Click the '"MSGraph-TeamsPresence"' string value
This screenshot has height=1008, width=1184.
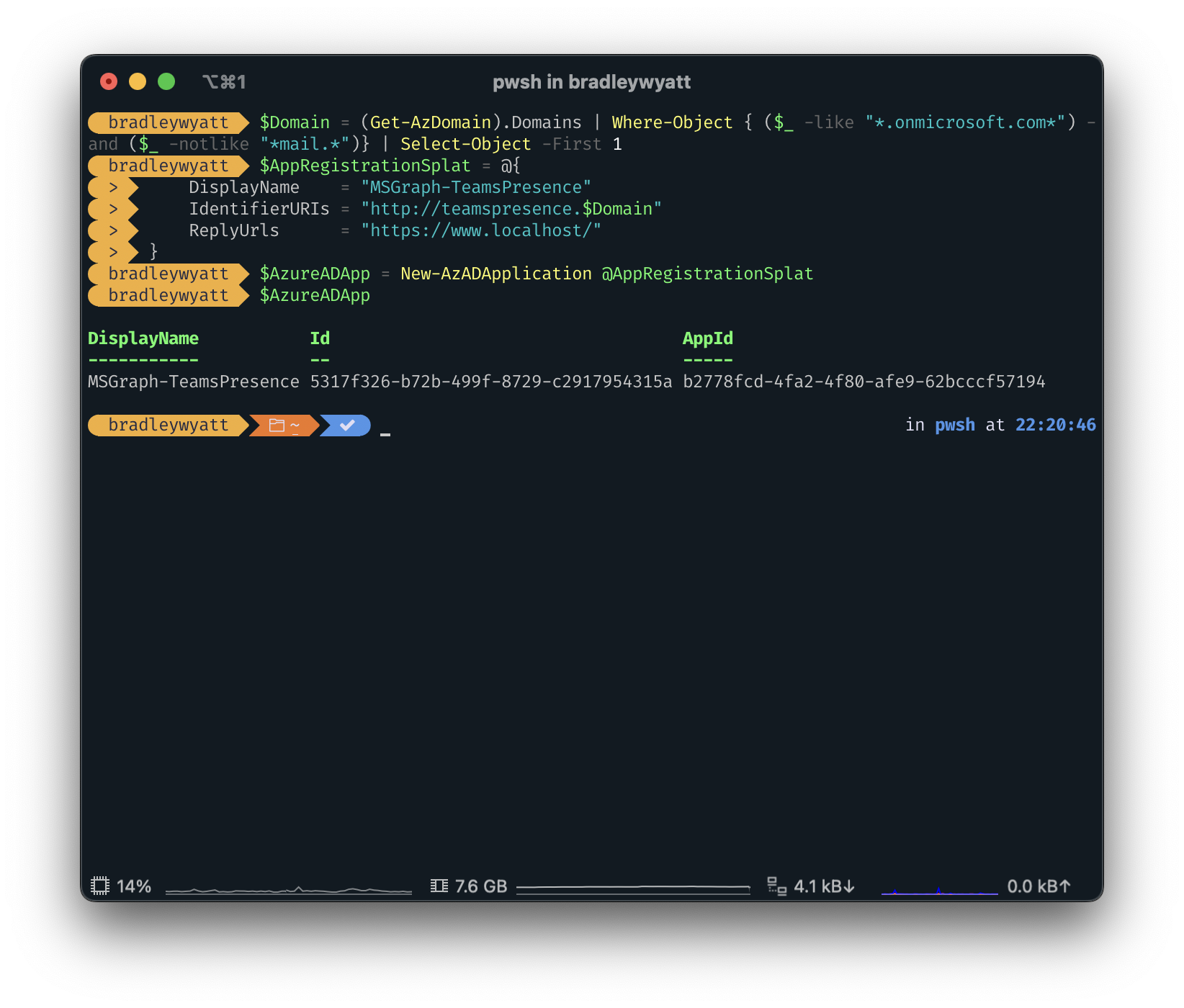pyautogui.click(x=476, y=187)
